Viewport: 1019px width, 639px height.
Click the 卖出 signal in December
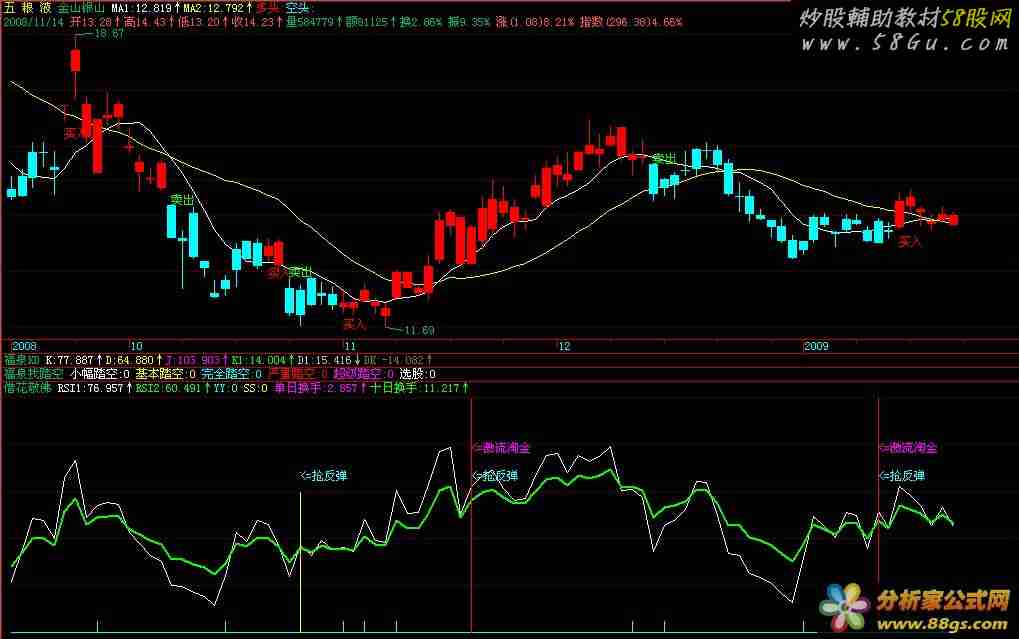point(664,158)
